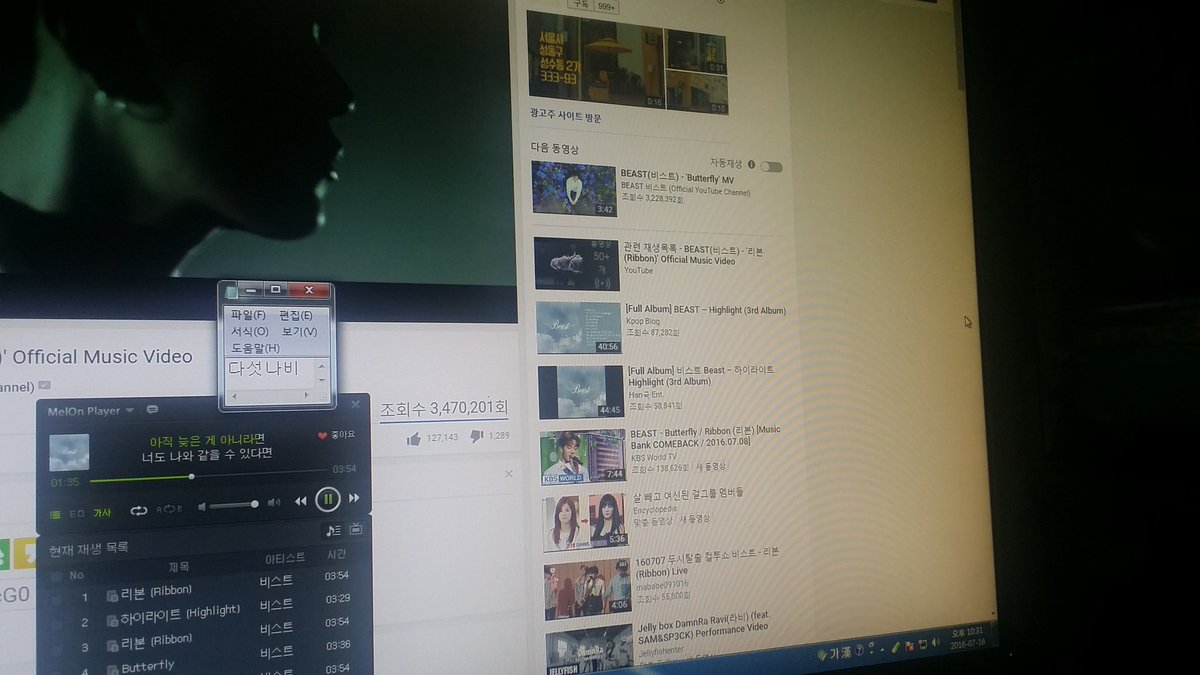This screenshot has height=675, width=1200.
Task: Open the MelOn Player title dropdown arrow
Action: click(130, 411)
